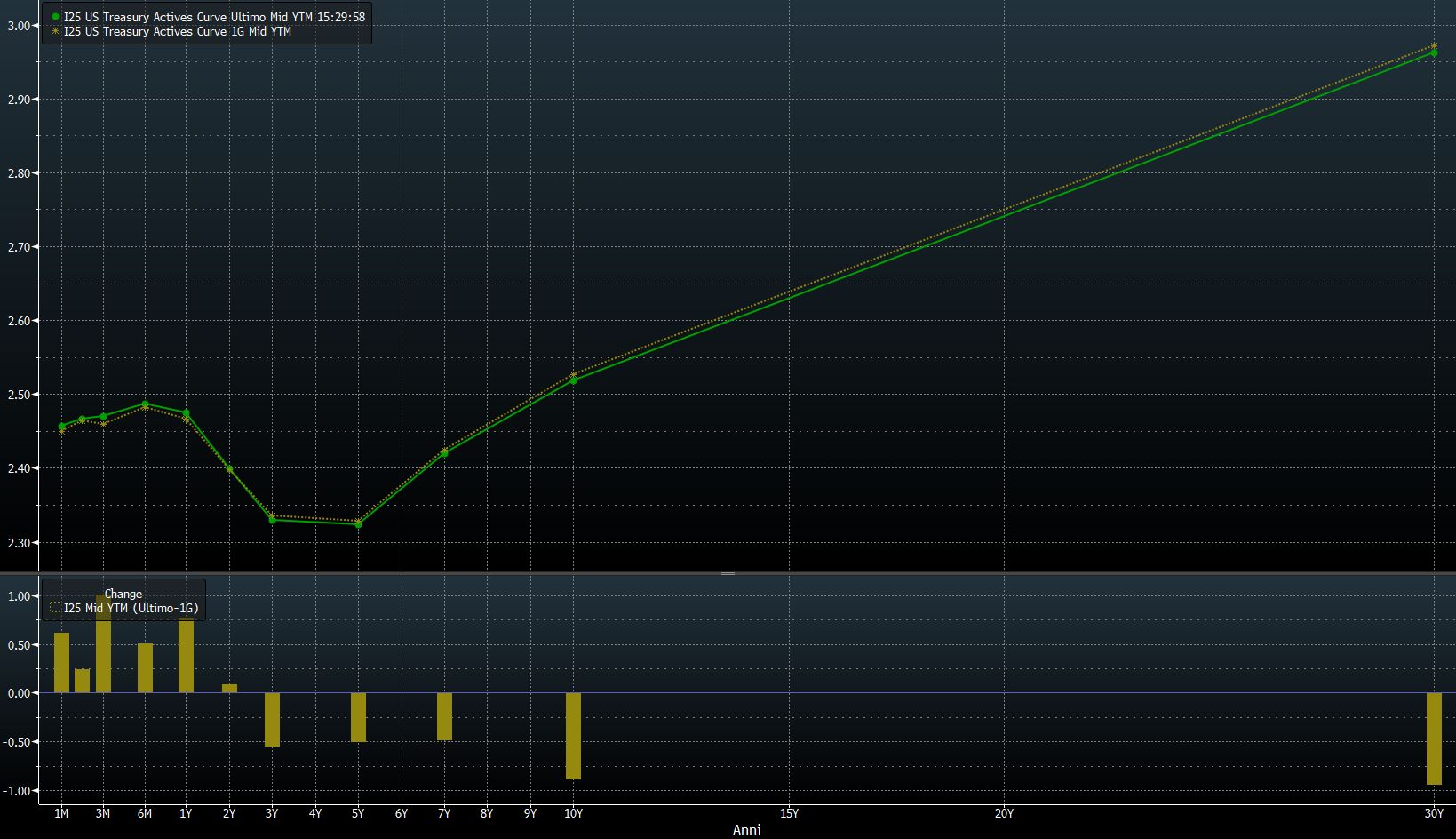Click the '8Y' x-axis label
Screen dimensions: 1456x839
pyautogui.click(x=487, y=813)
